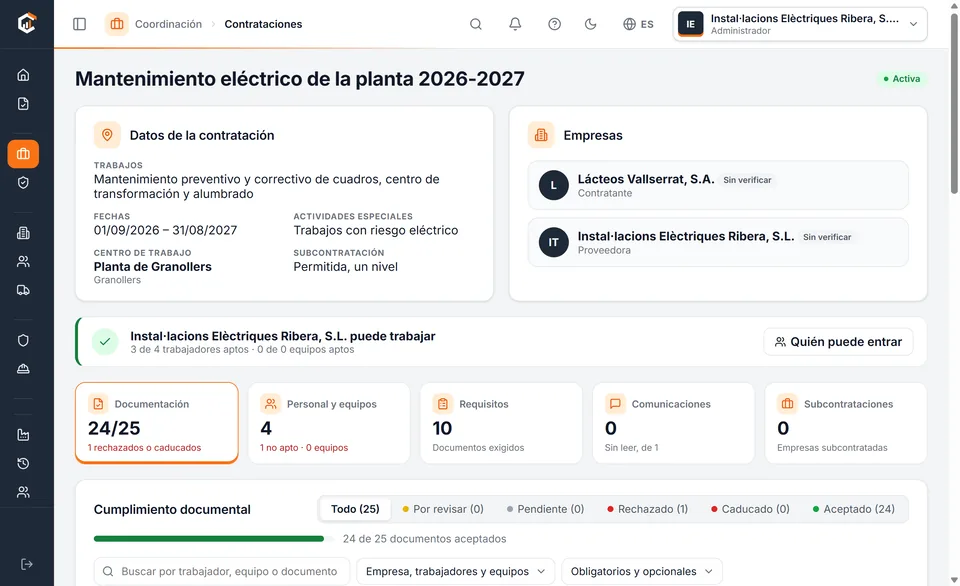Toggle dark mode moon icon
The image size is (960, 586).
point(591,24)
